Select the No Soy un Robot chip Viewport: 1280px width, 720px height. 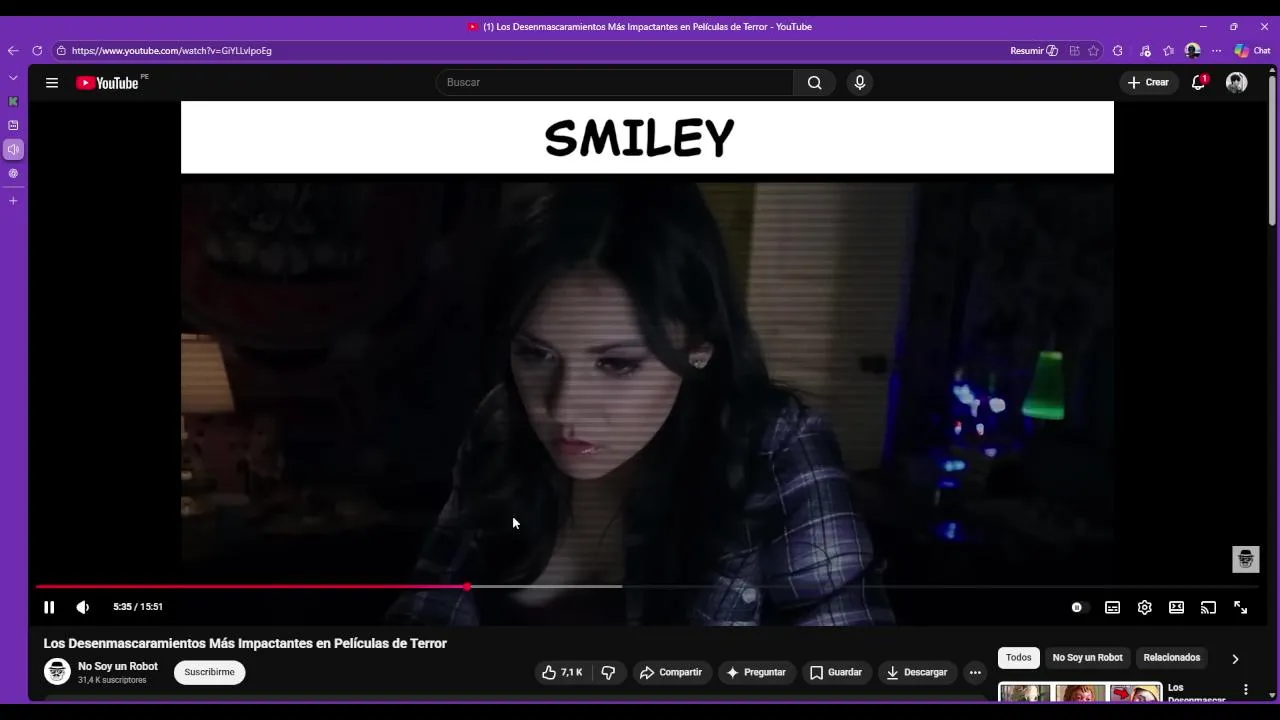[x=1088, y=658]
